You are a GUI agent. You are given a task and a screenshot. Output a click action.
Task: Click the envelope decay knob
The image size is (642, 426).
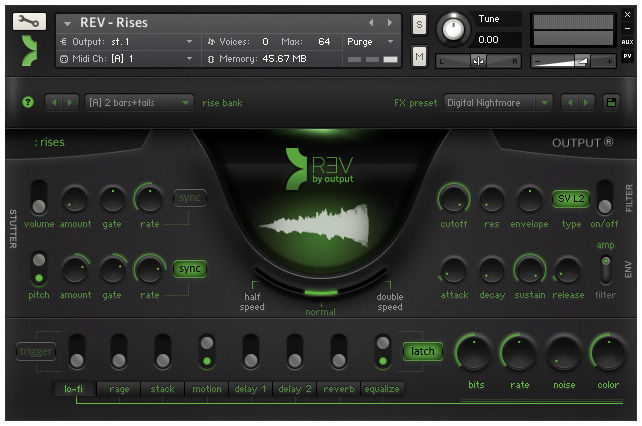point(491,270)
